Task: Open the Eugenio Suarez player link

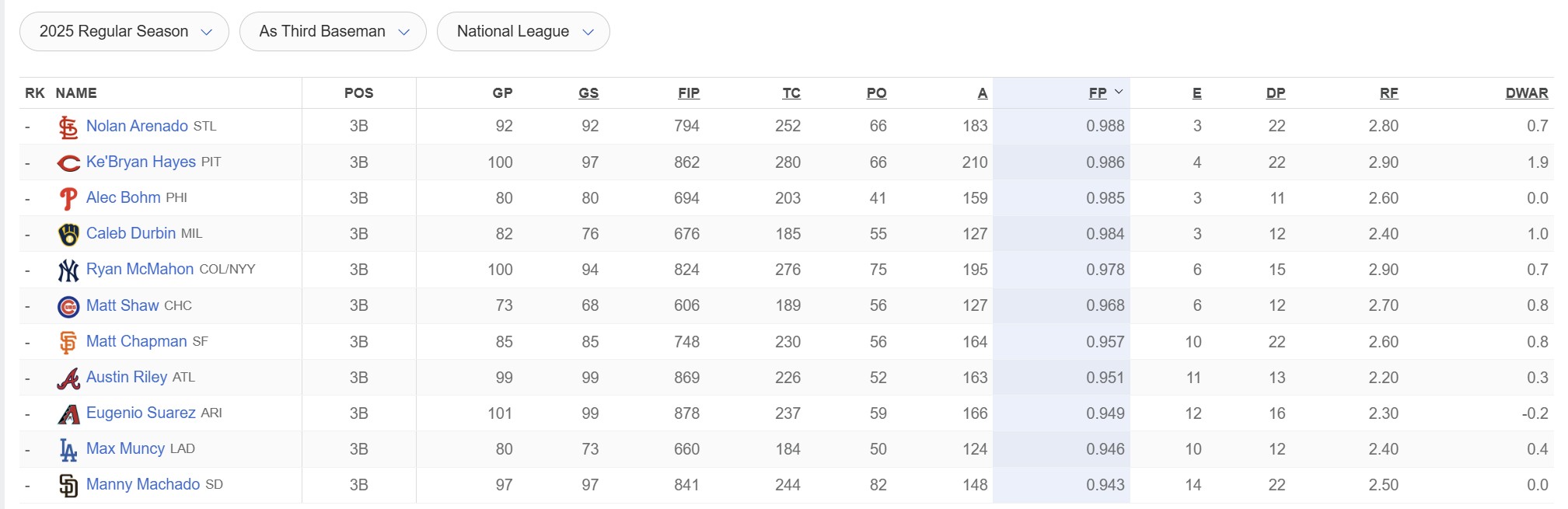Action: (141, 413)
